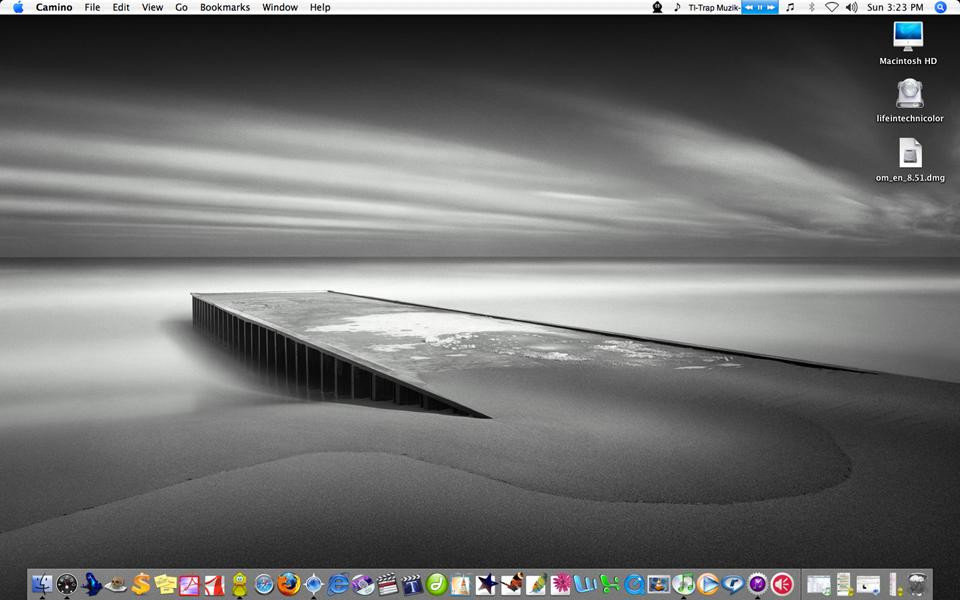The image size is (960, 600).
Task: Open the blue speech bubble dock icon
Action: 733,584
